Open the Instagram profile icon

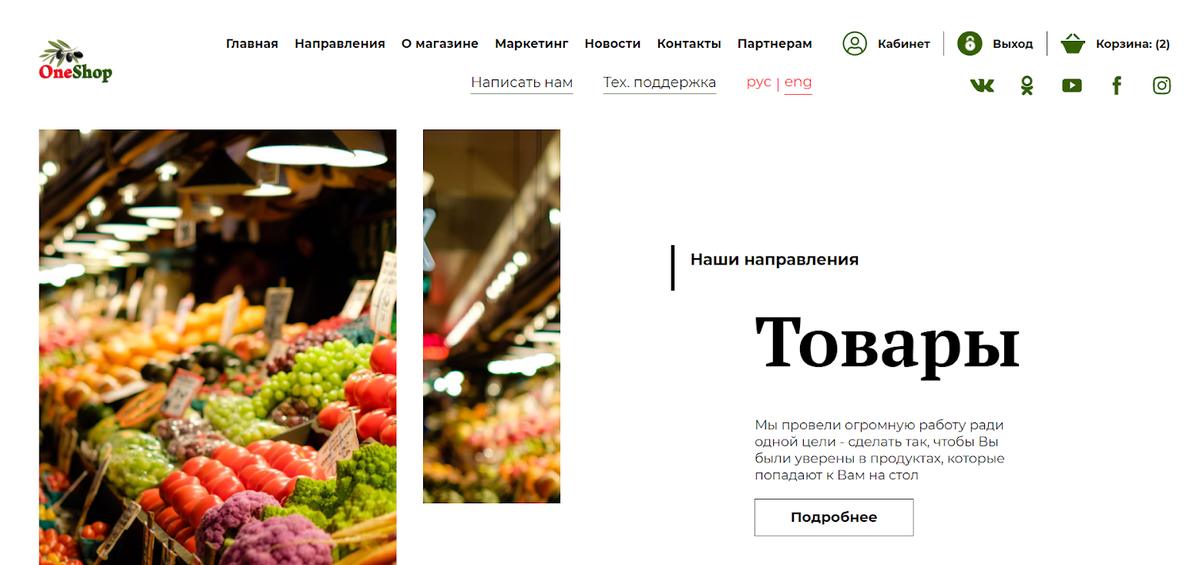pyautogui.click(x=1162, y=86)
